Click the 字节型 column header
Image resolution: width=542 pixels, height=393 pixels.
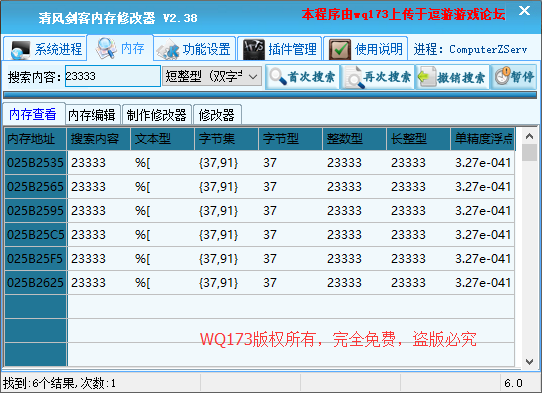point(290,139)
